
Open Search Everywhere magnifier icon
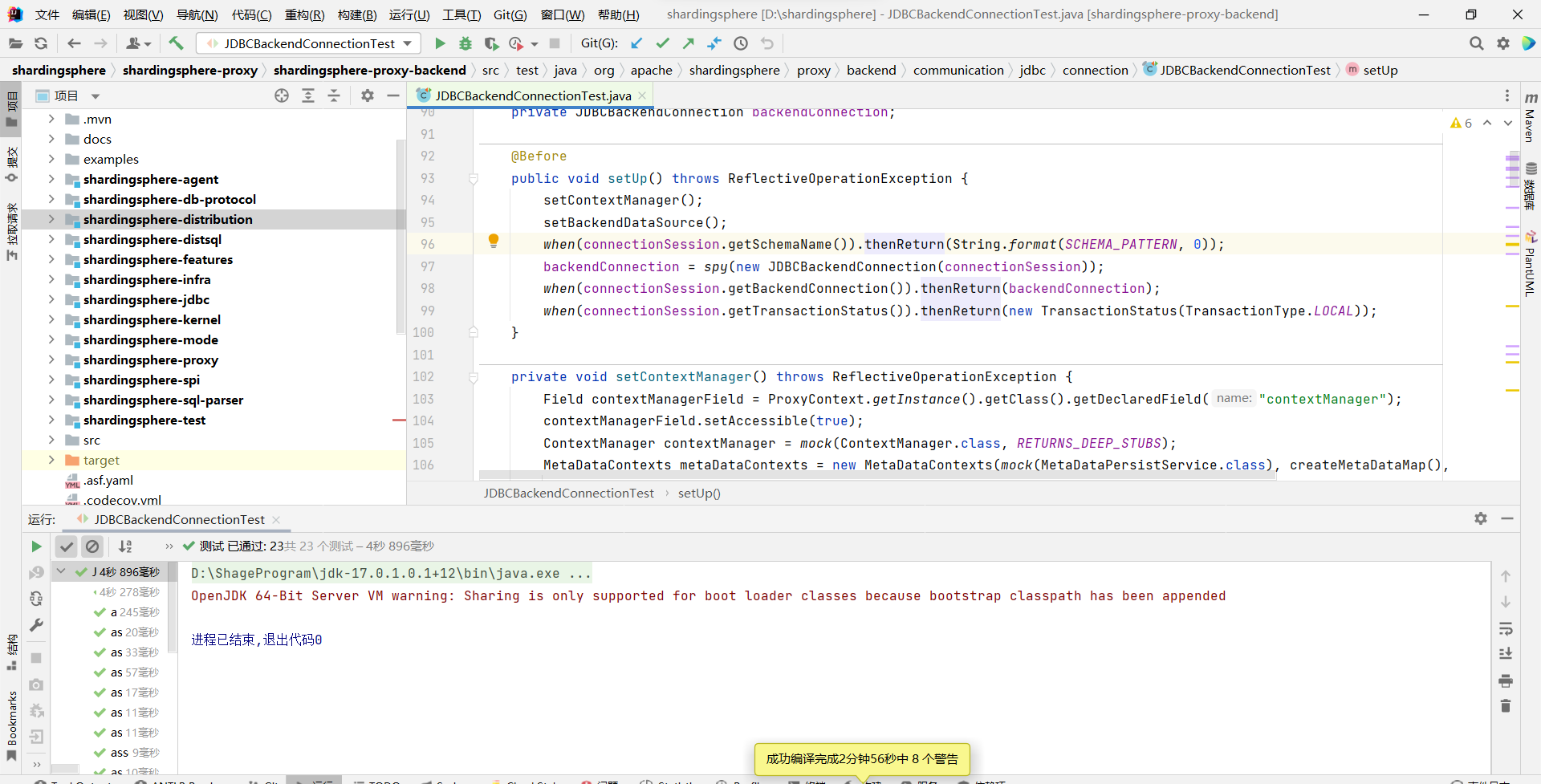pyautogui.click(x=1476, y=43)
